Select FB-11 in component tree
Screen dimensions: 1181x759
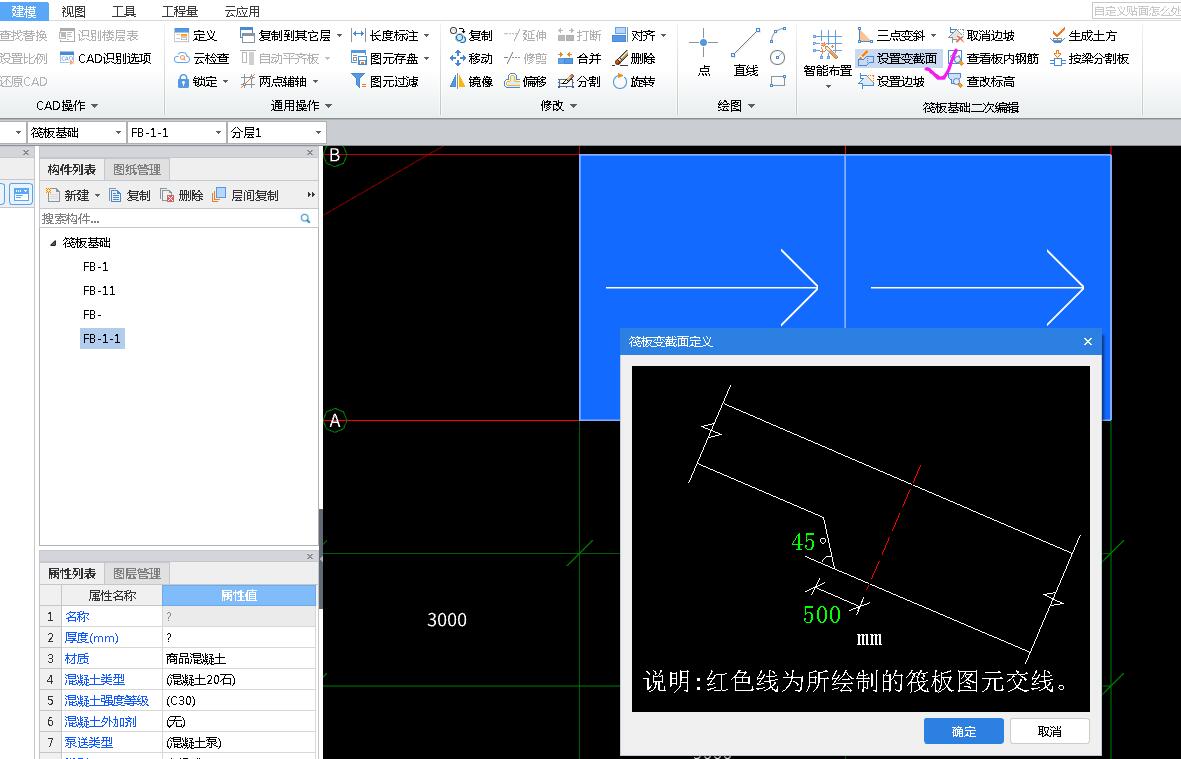pos(99,291)
